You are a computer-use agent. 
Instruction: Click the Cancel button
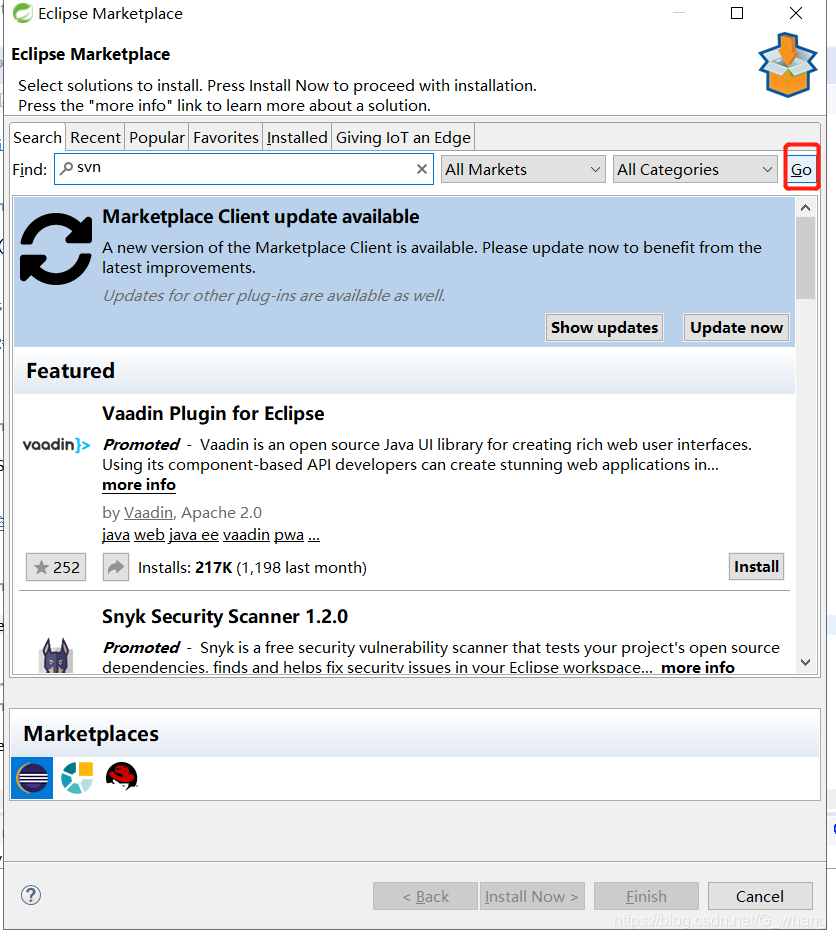click(760, 896)
